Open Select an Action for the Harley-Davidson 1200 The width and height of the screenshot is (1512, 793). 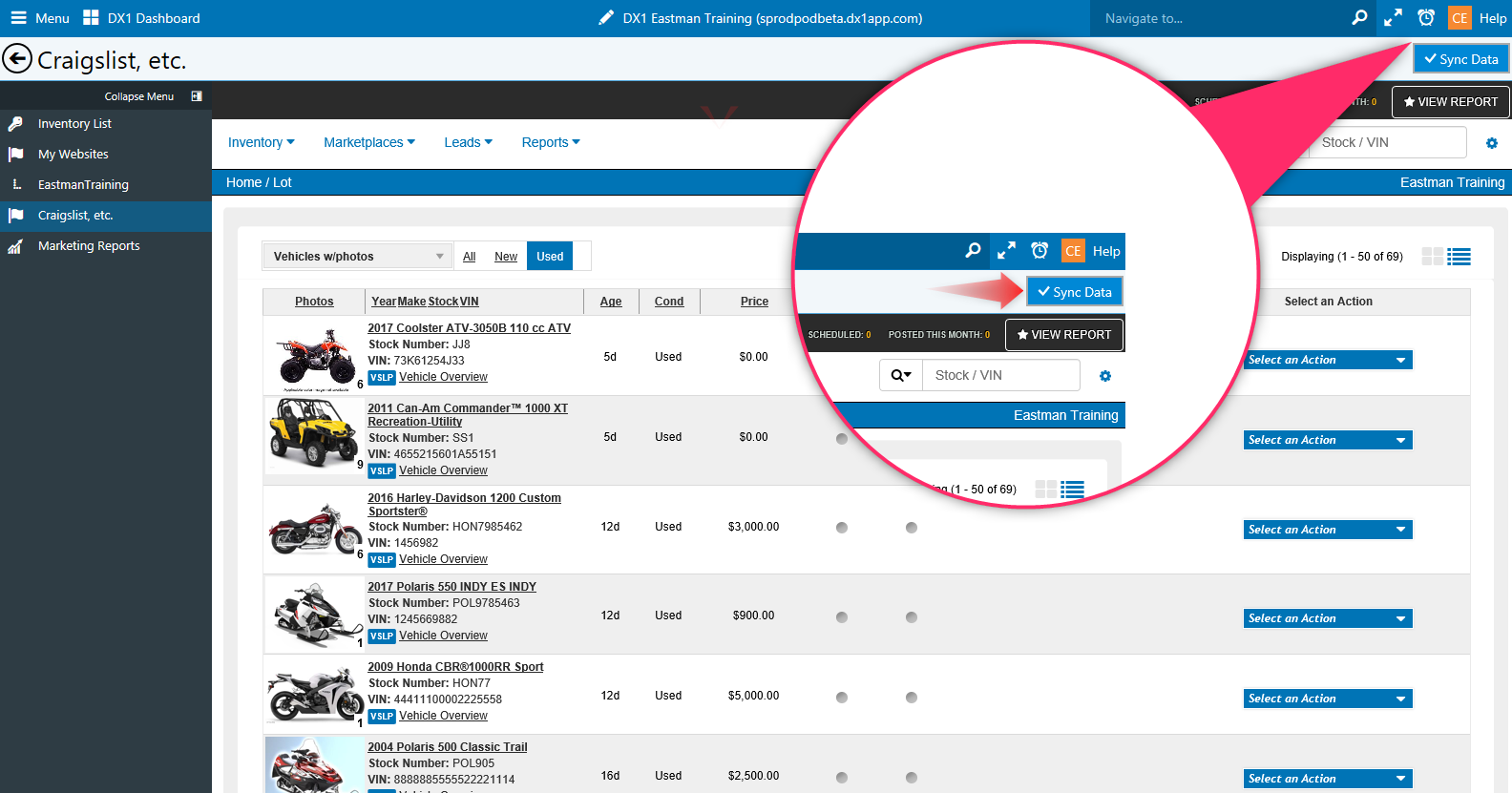(1328, 530)
